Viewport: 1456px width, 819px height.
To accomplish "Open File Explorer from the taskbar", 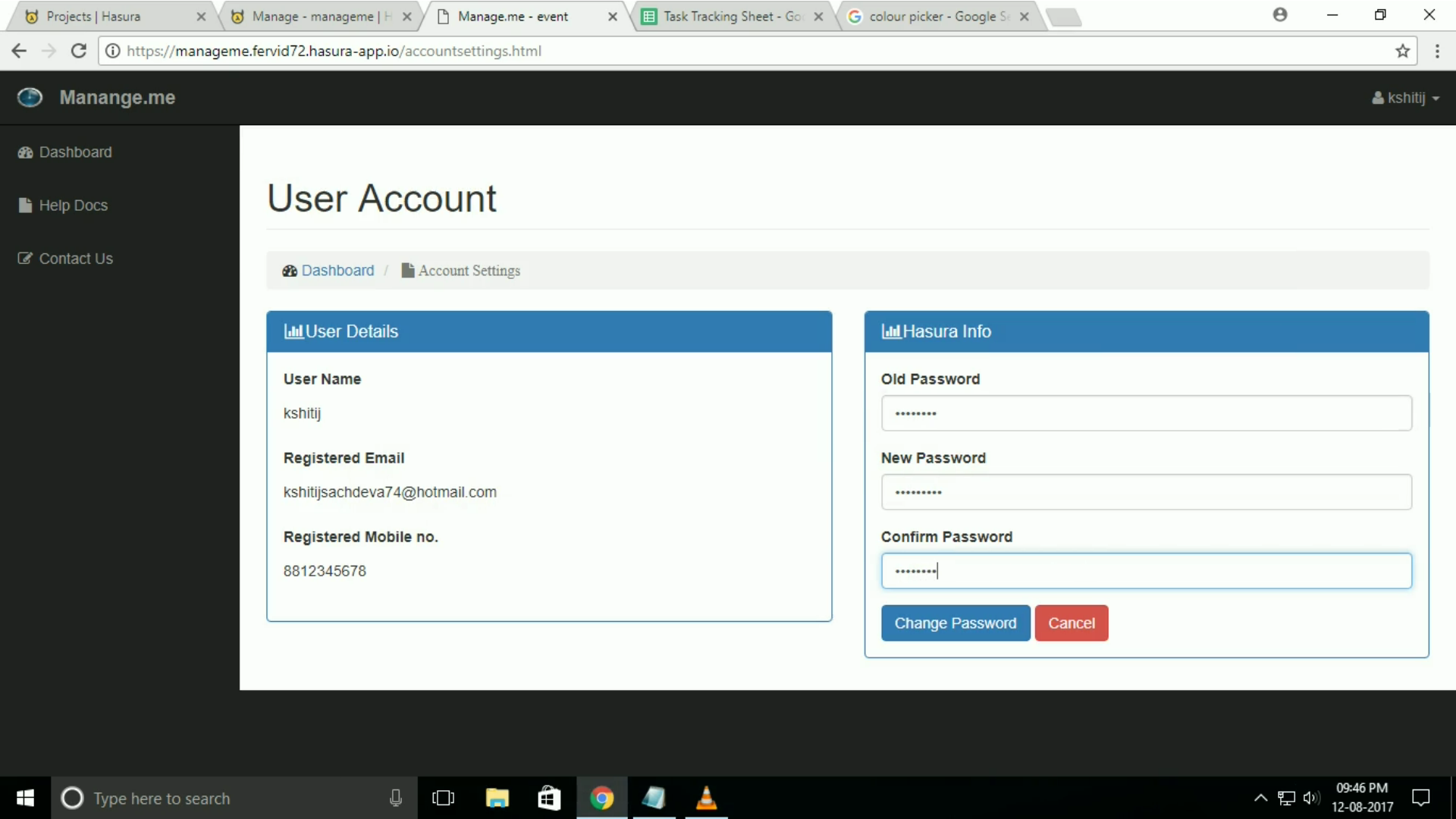I will tap(497, 798).
